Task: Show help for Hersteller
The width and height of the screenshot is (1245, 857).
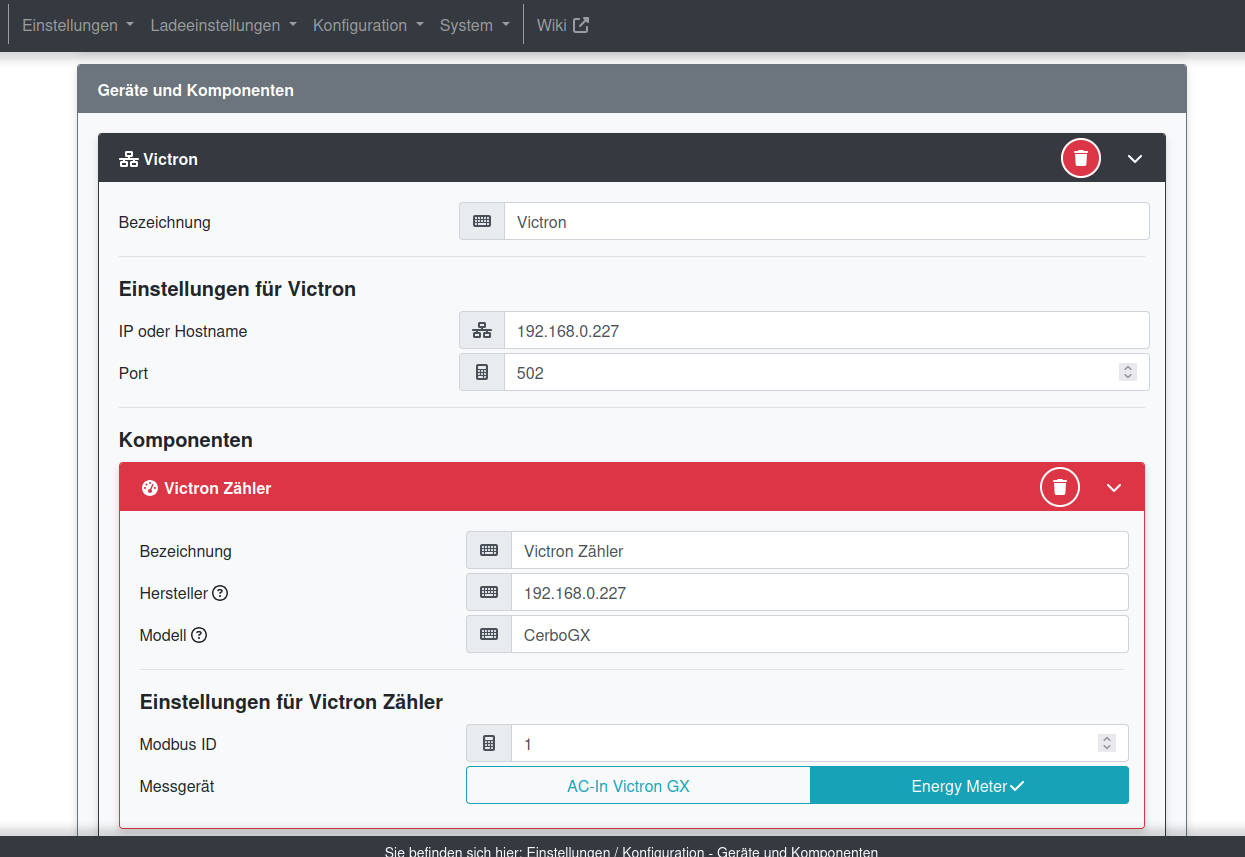Action: [x=221, y=593]
